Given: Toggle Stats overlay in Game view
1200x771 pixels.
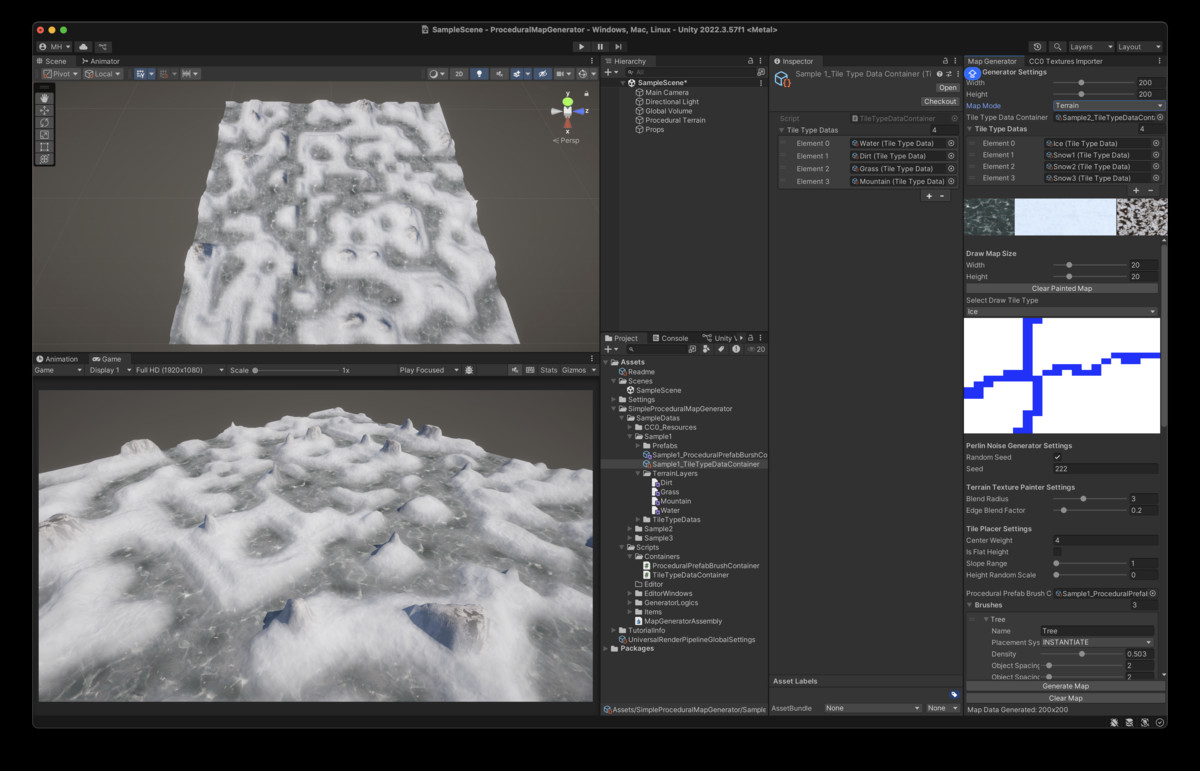Looking at the screenshot, I should 549,370.
